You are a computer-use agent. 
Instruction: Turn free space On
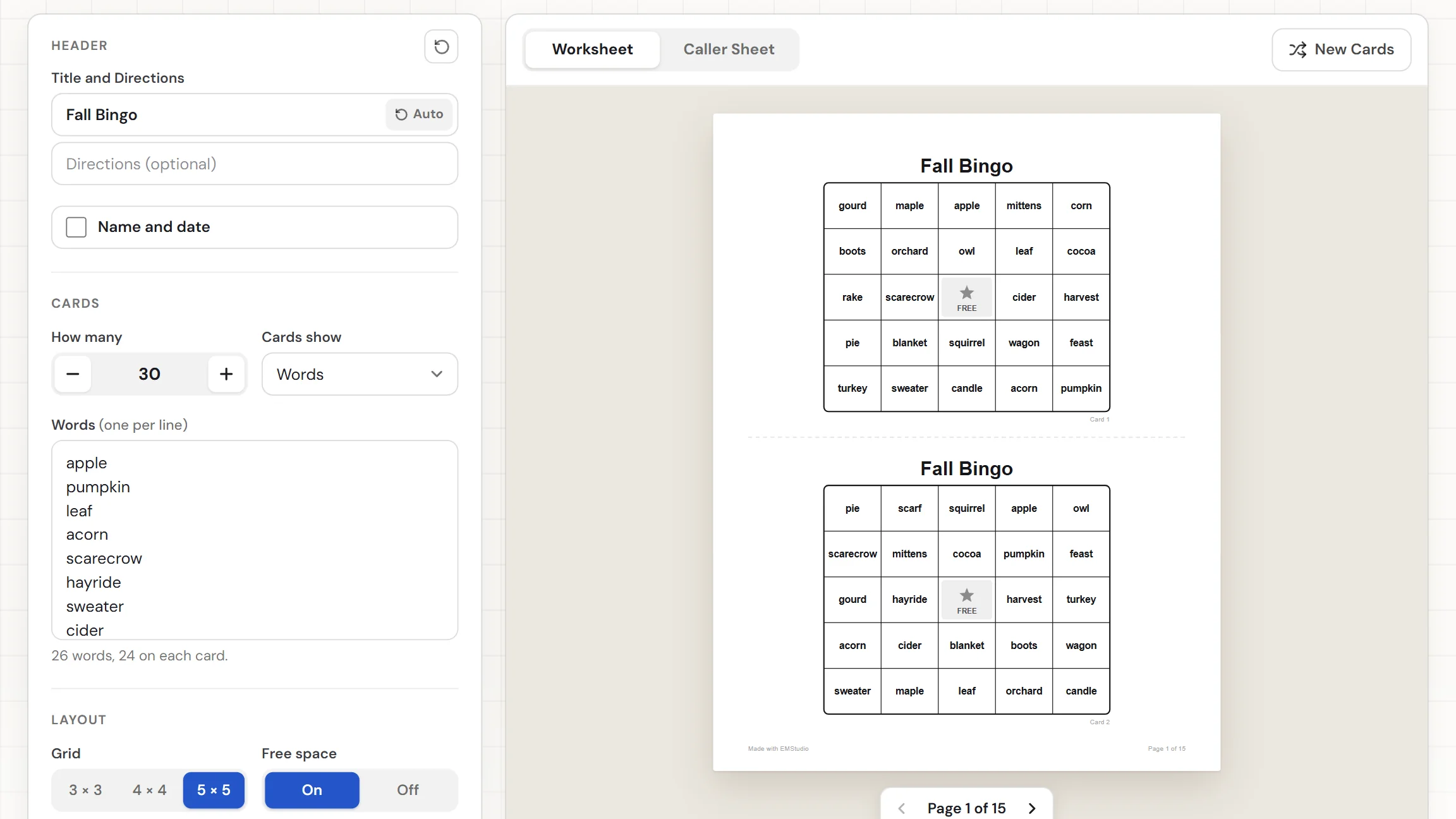click(312, 790)
